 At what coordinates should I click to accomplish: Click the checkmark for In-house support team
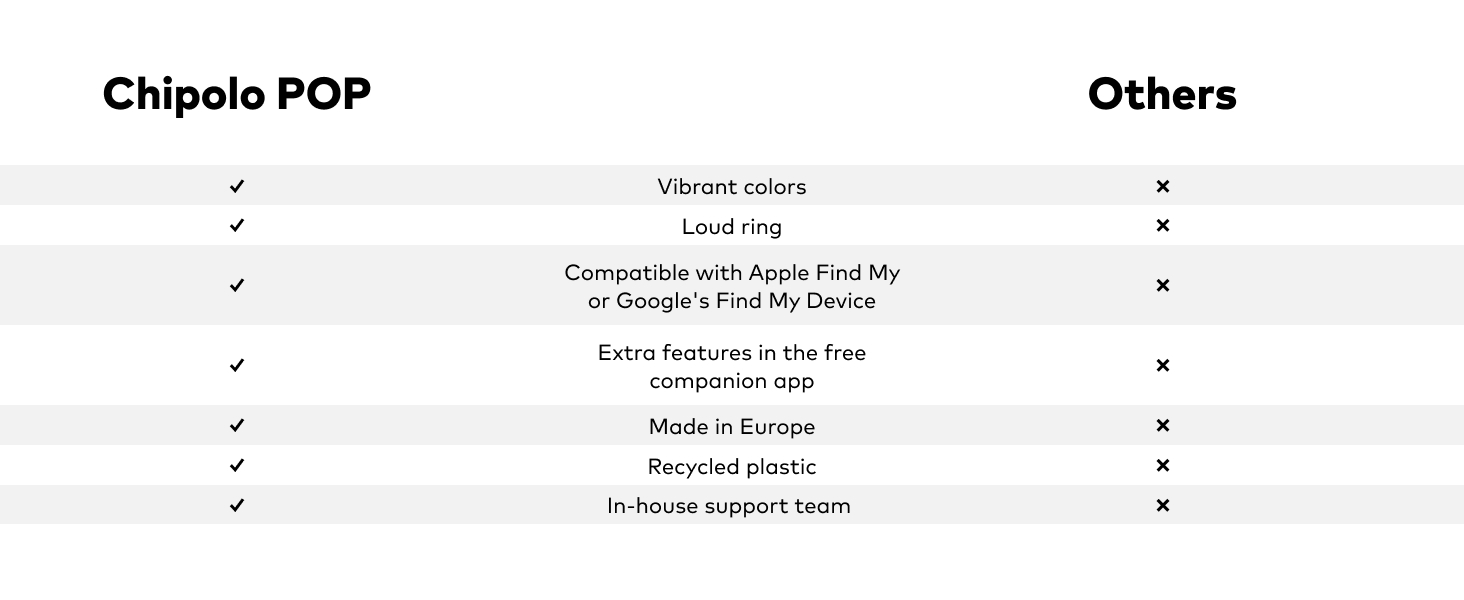(x=237, y=506)
